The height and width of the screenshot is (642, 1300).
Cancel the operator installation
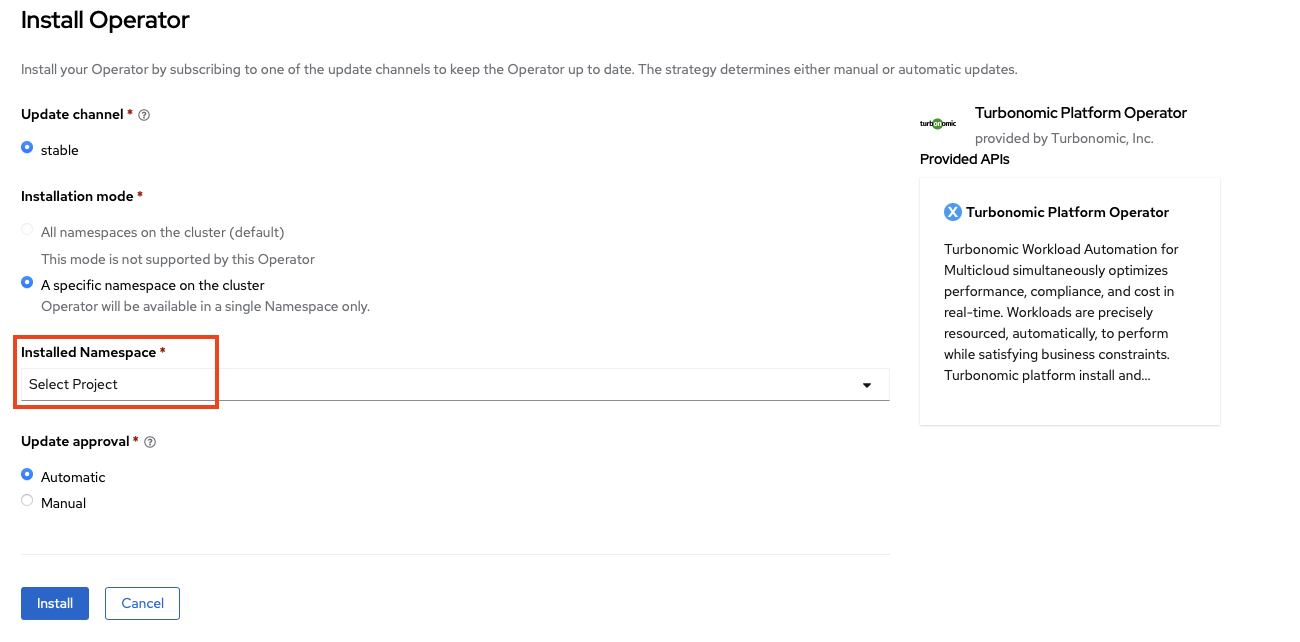pos(142,603)
